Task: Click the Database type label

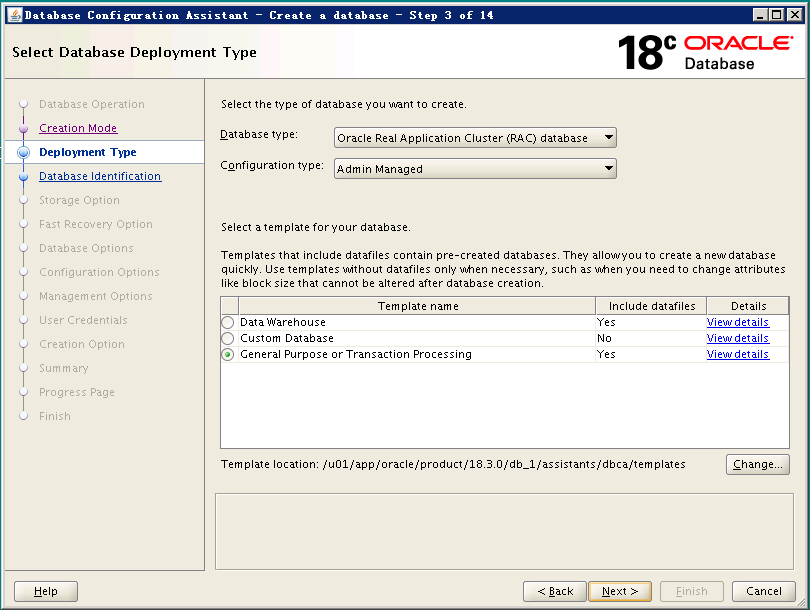Action: (x=259, y=135)
